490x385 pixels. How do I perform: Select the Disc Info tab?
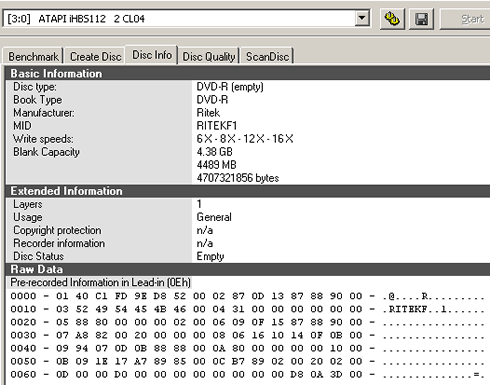click(x=152, y=55)
